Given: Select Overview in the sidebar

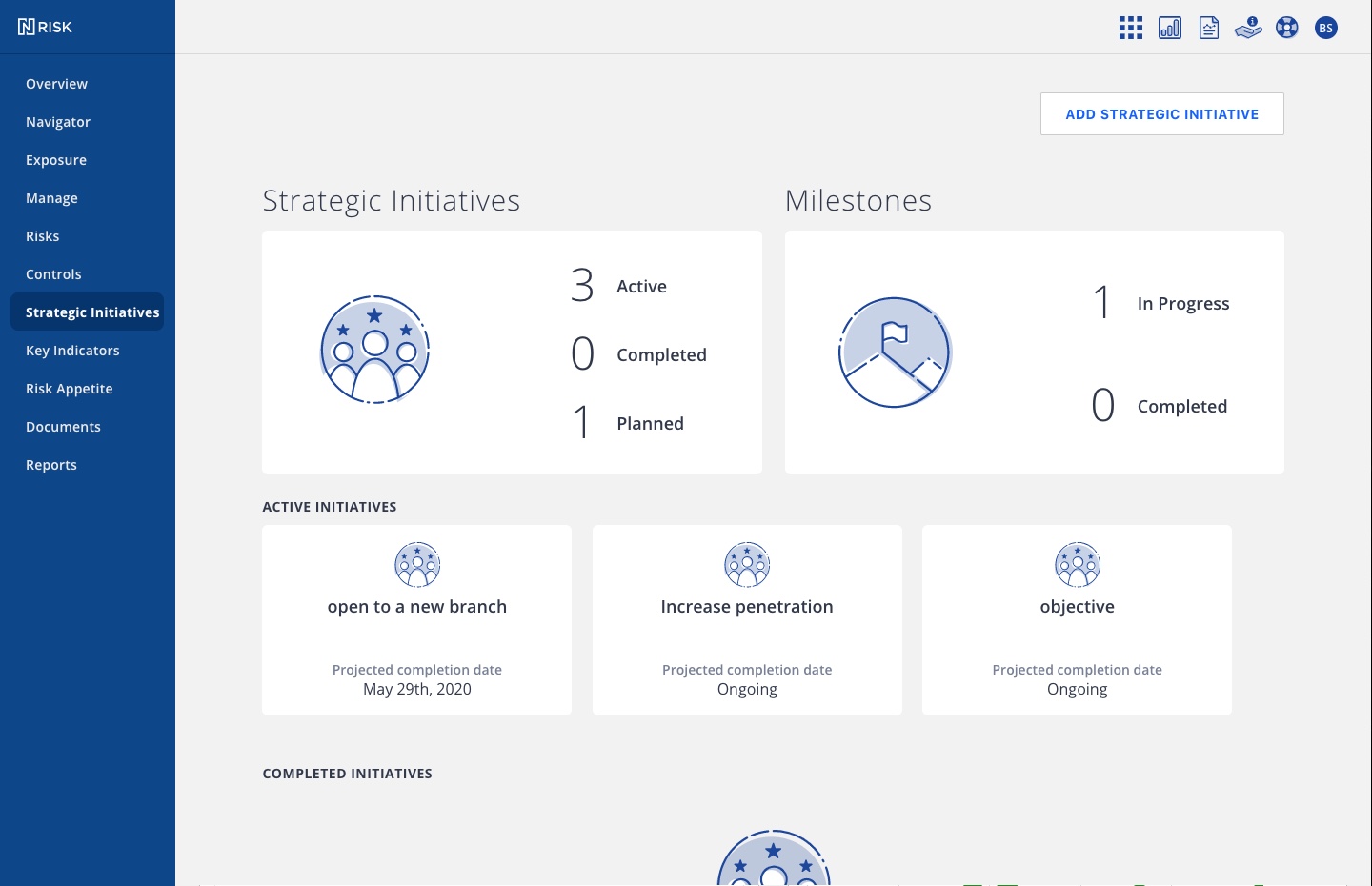Looking at the screenshot, I should point(56,84).
